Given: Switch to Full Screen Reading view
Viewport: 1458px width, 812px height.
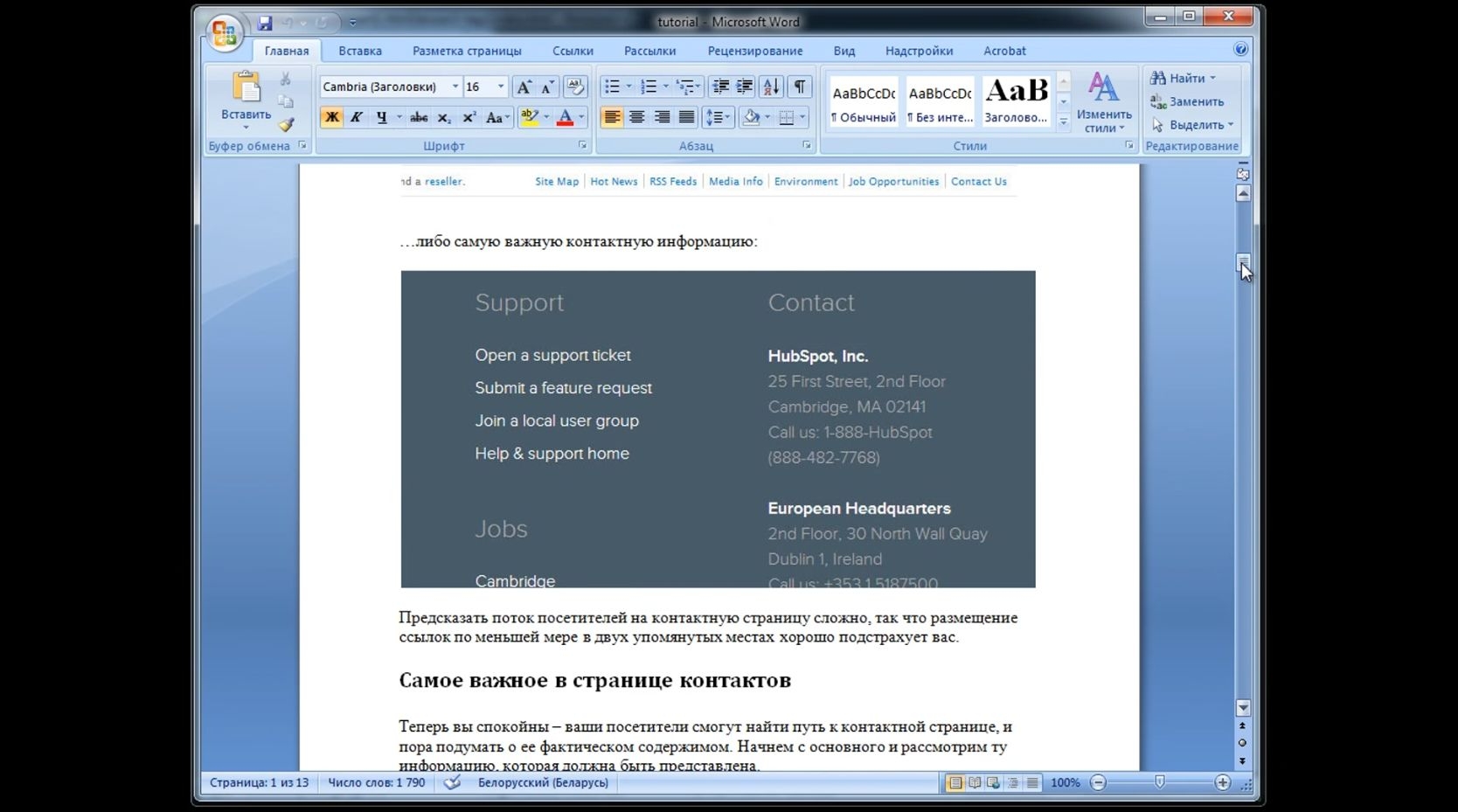Looking at the screenshot, I should click(x=974, y=783).
